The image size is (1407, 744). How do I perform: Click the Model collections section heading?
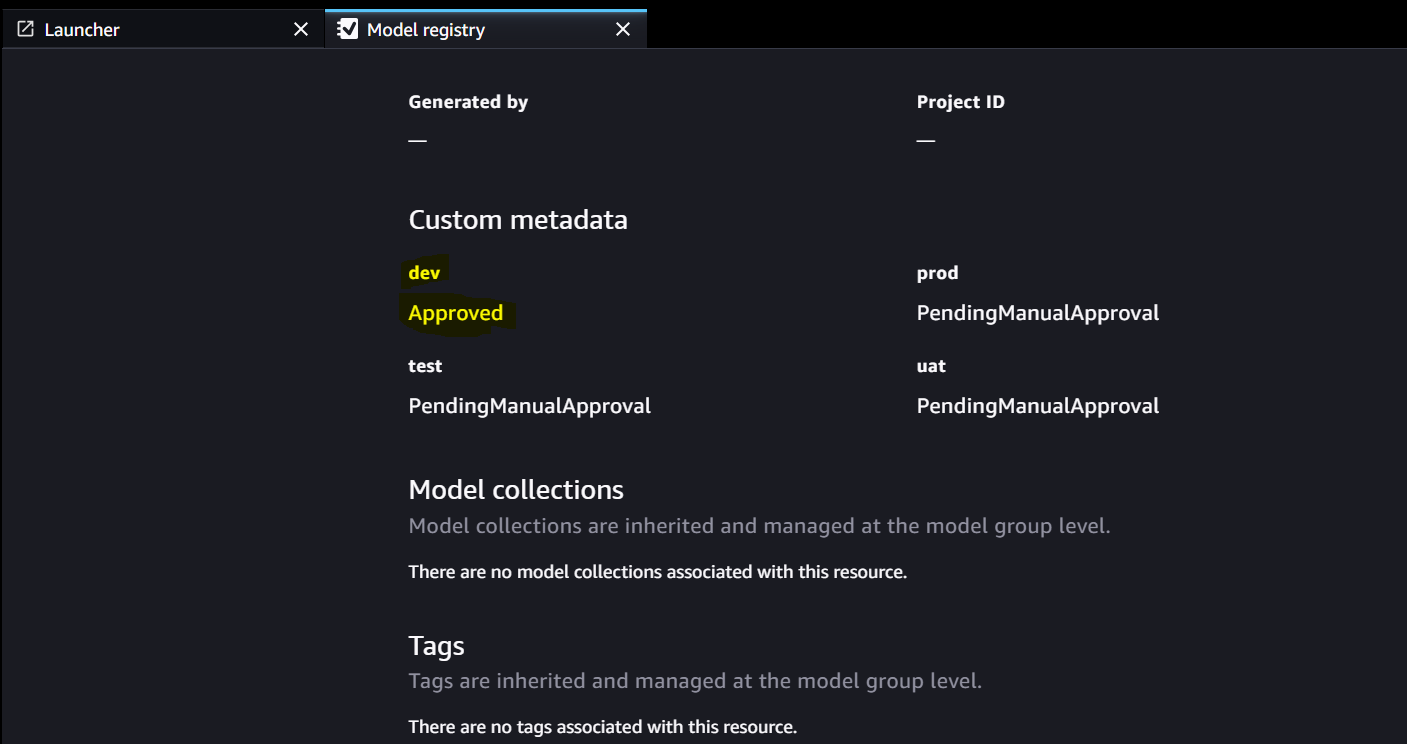(516, 489)
